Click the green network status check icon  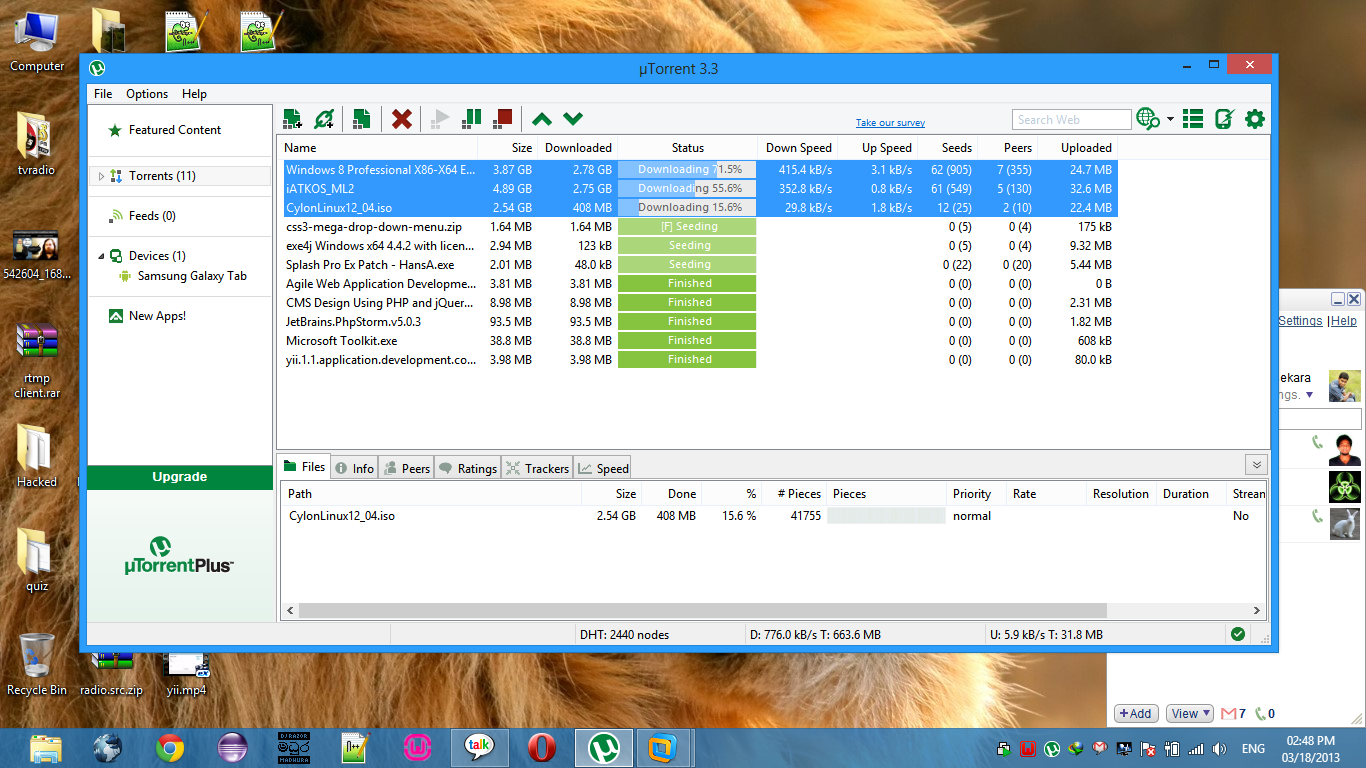tap(1238, 634)
